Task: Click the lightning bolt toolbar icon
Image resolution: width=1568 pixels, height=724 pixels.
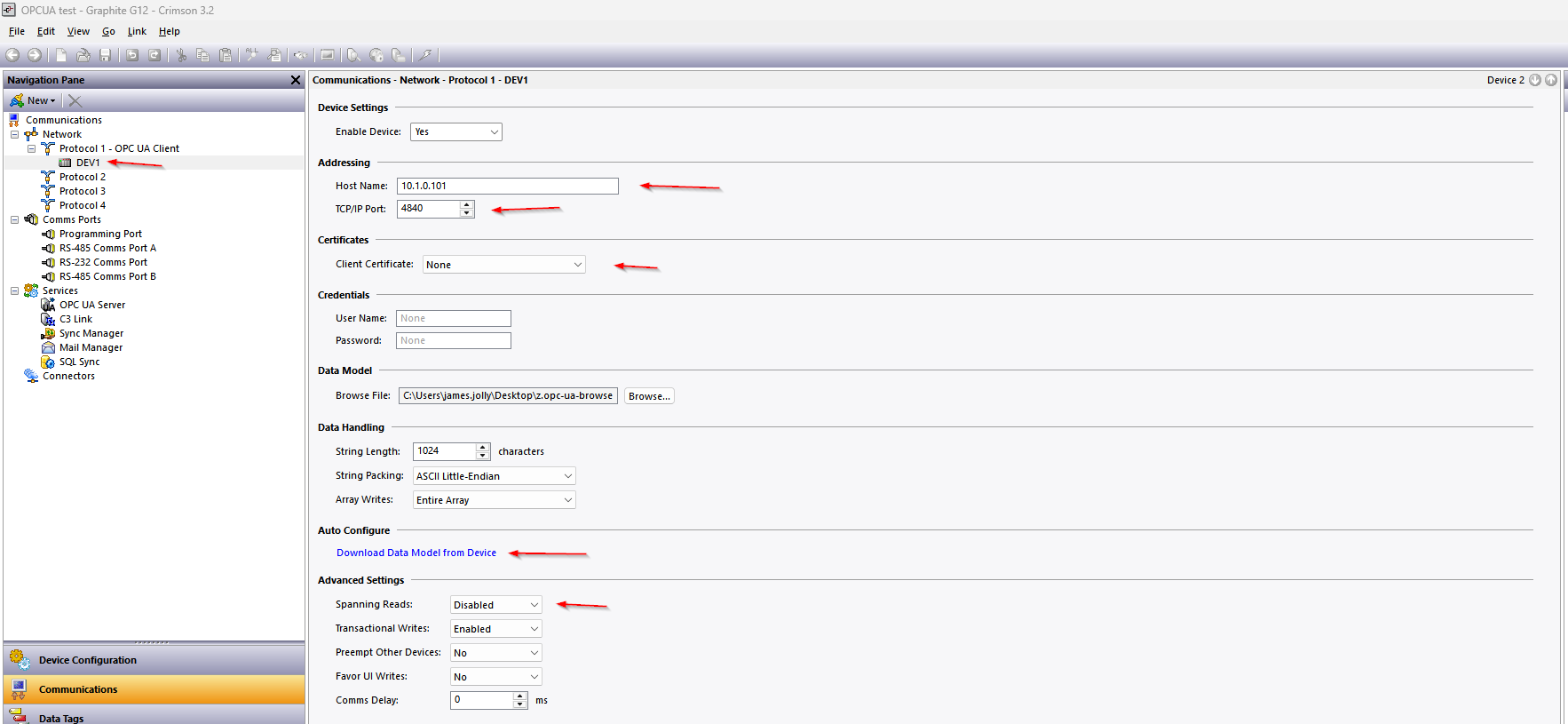Action: tap(425, 55)
